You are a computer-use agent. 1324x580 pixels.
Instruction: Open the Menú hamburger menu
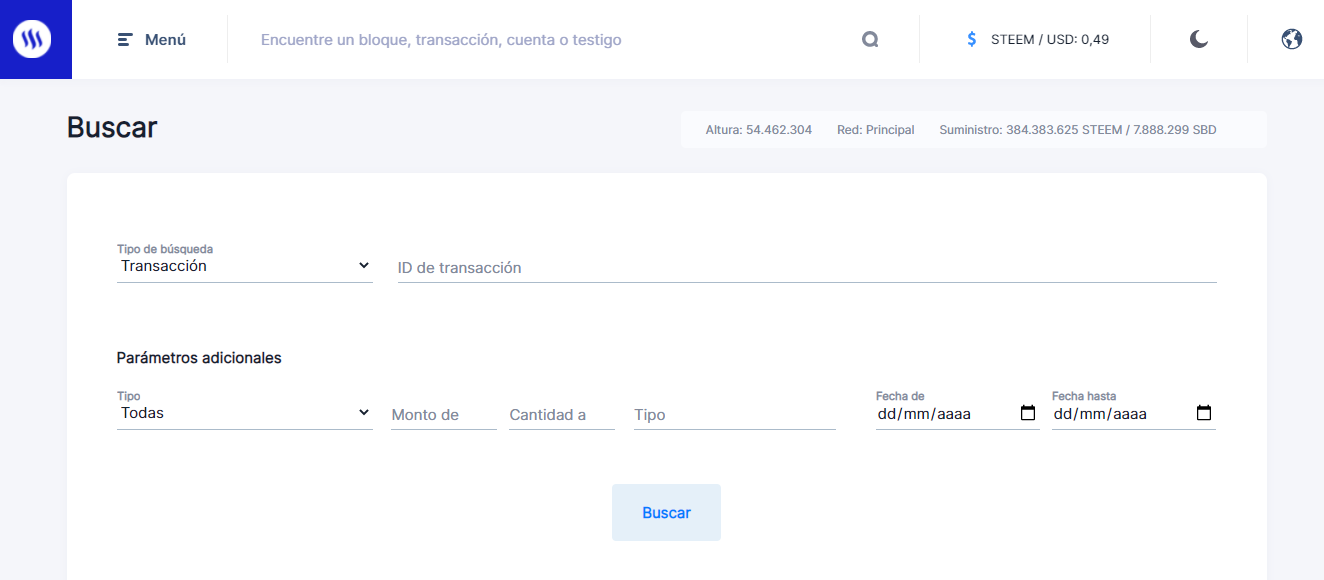[x=152, y=40]
